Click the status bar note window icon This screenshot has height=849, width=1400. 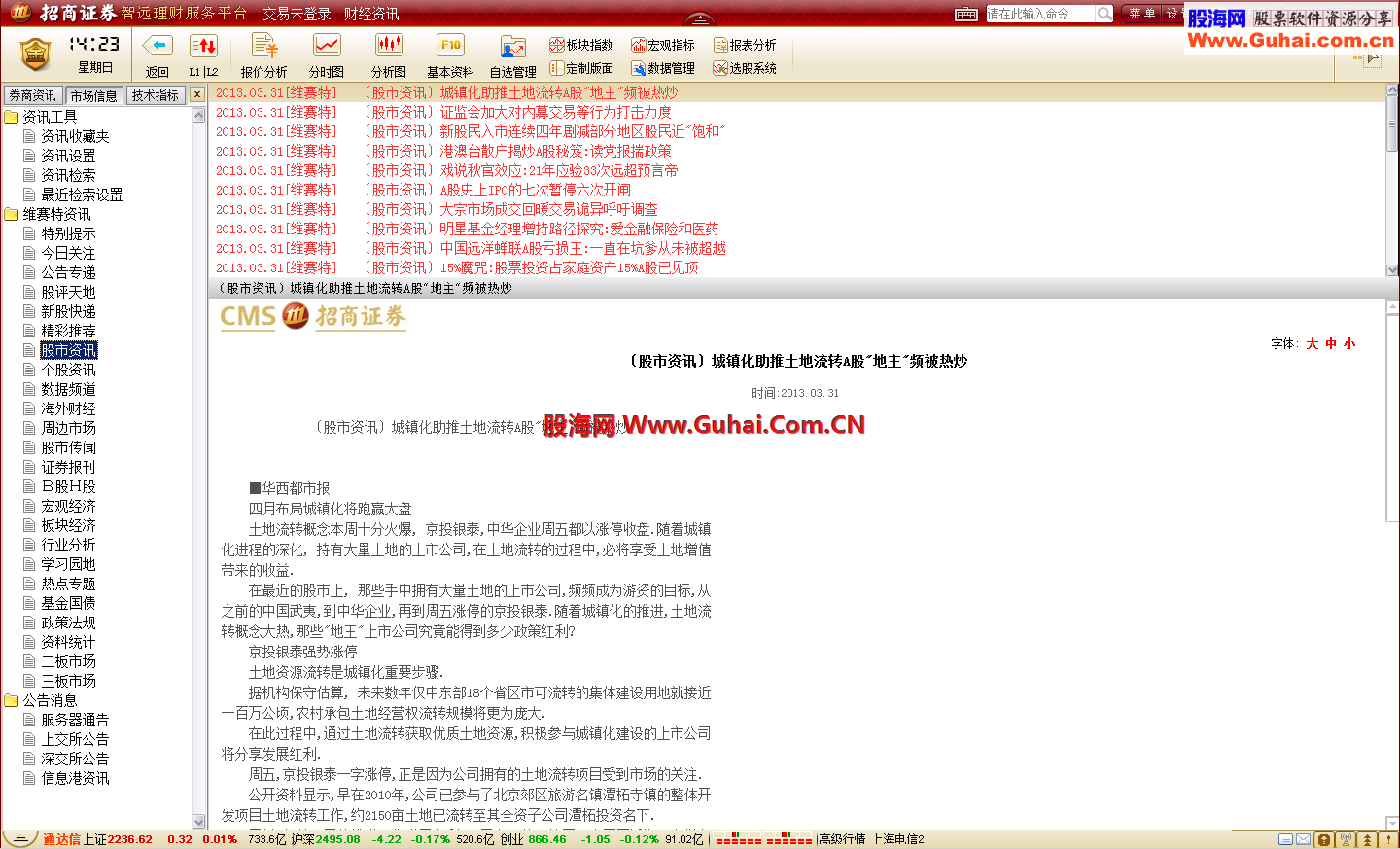1286,839
